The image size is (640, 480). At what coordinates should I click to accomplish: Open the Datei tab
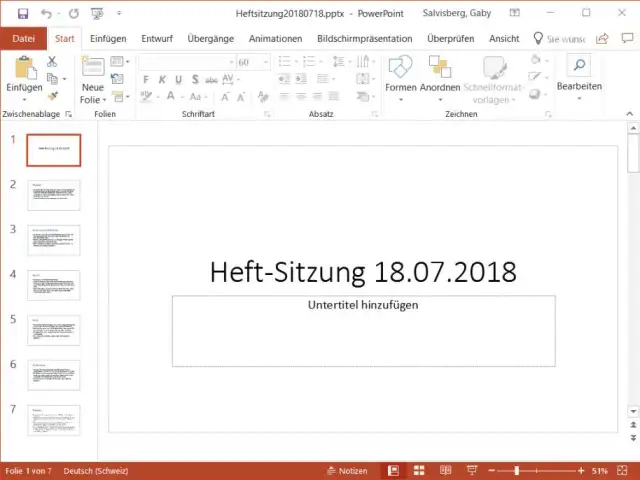tap(23, 39)
